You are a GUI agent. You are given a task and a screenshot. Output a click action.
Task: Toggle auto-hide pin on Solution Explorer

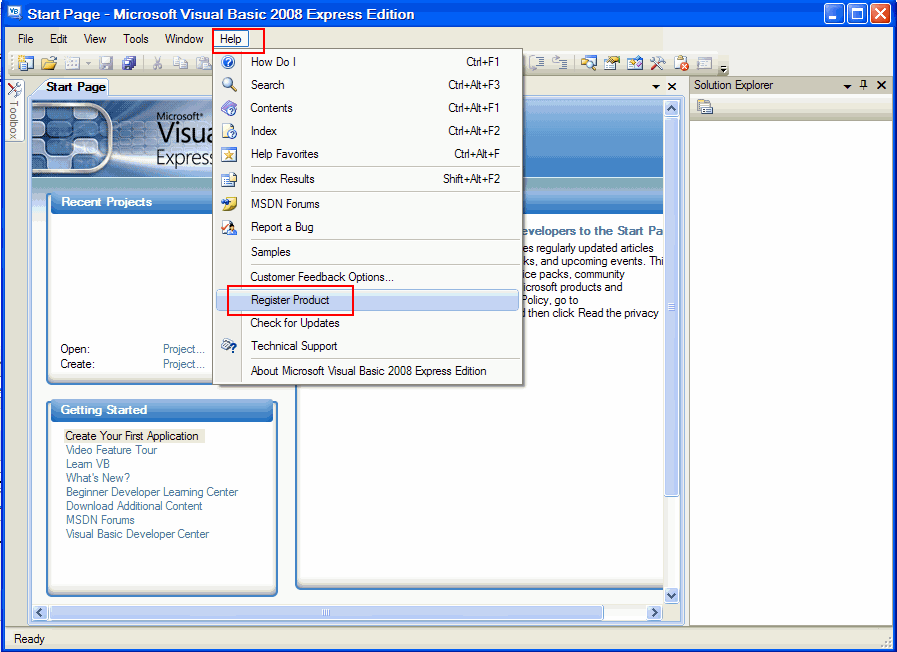(863, 85)
